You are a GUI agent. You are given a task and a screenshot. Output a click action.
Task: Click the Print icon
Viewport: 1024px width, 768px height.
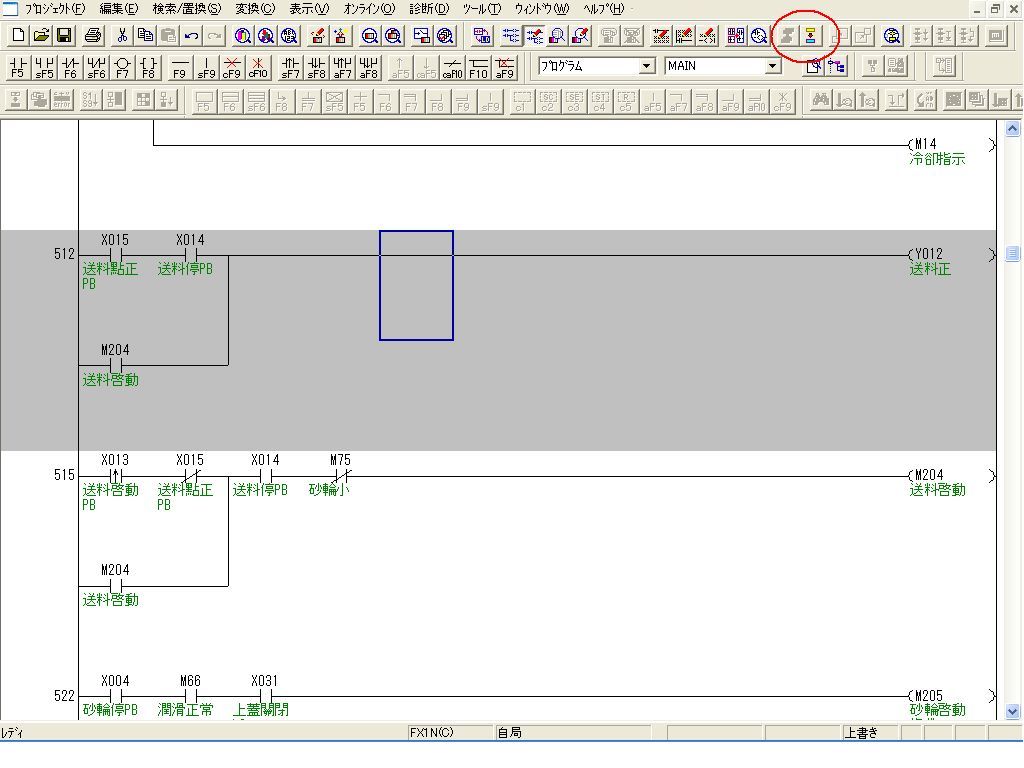[x=93, y=36]
